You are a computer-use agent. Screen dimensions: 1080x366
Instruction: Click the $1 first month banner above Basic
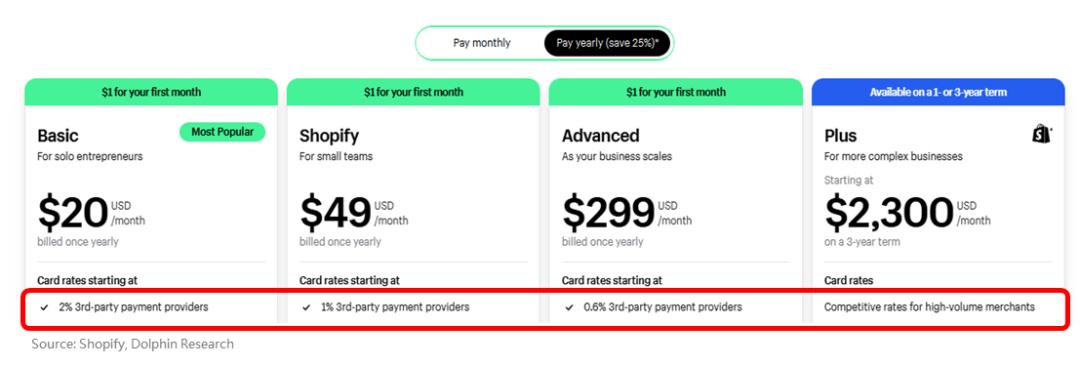[152, 92]
